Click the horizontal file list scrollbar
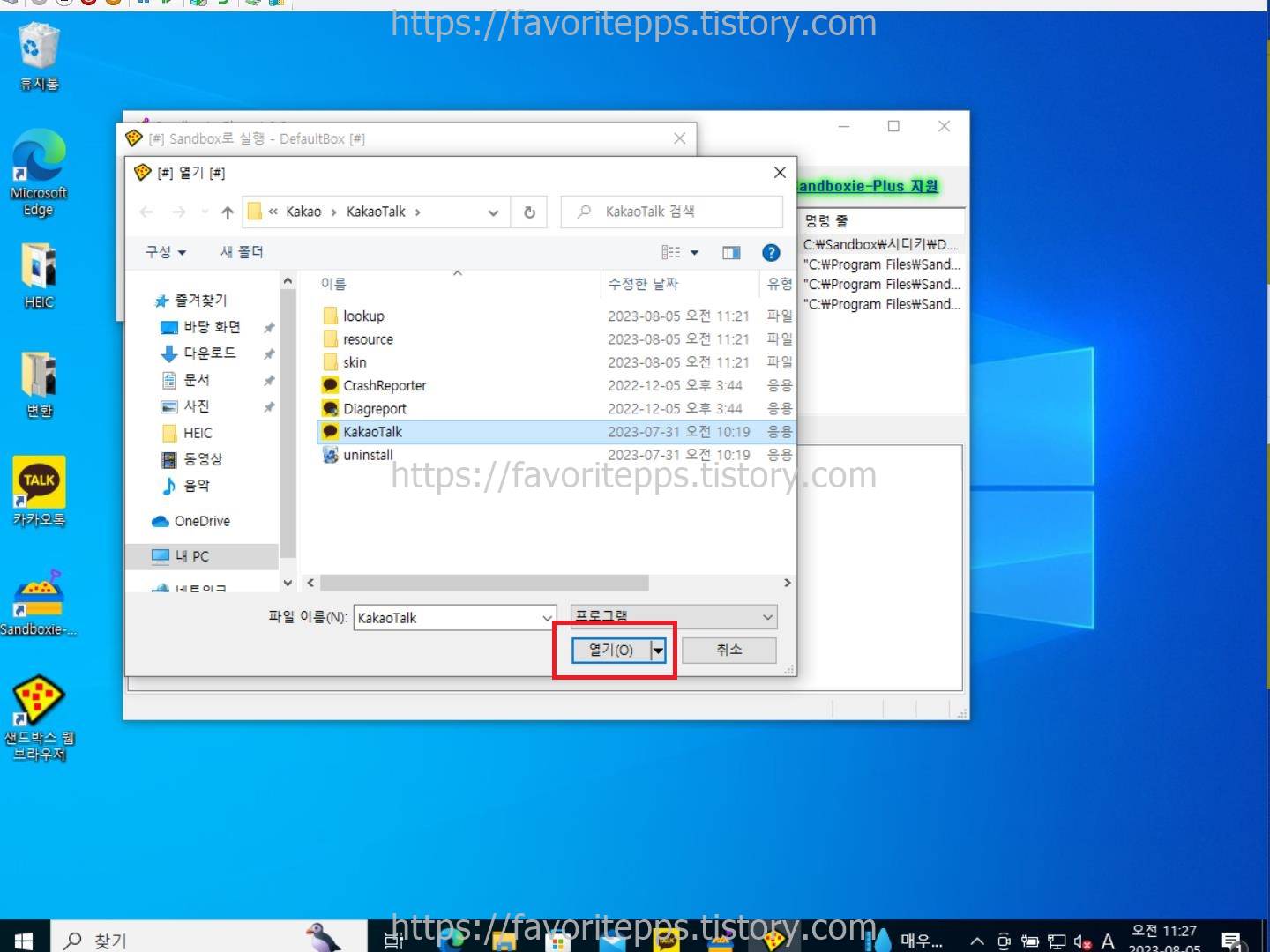Image resolution: width=1270 pixels, height=952 pixels. [x=485, y=583]
